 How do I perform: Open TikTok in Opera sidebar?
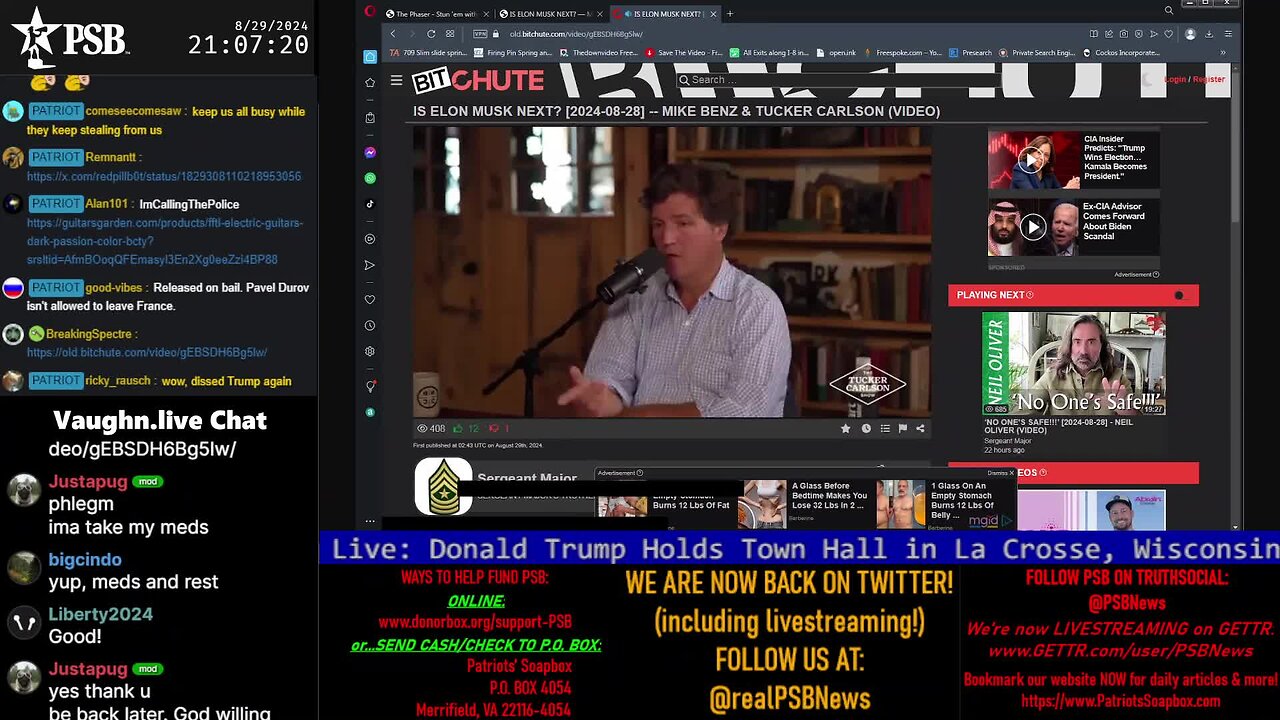[x=370, y=204]
